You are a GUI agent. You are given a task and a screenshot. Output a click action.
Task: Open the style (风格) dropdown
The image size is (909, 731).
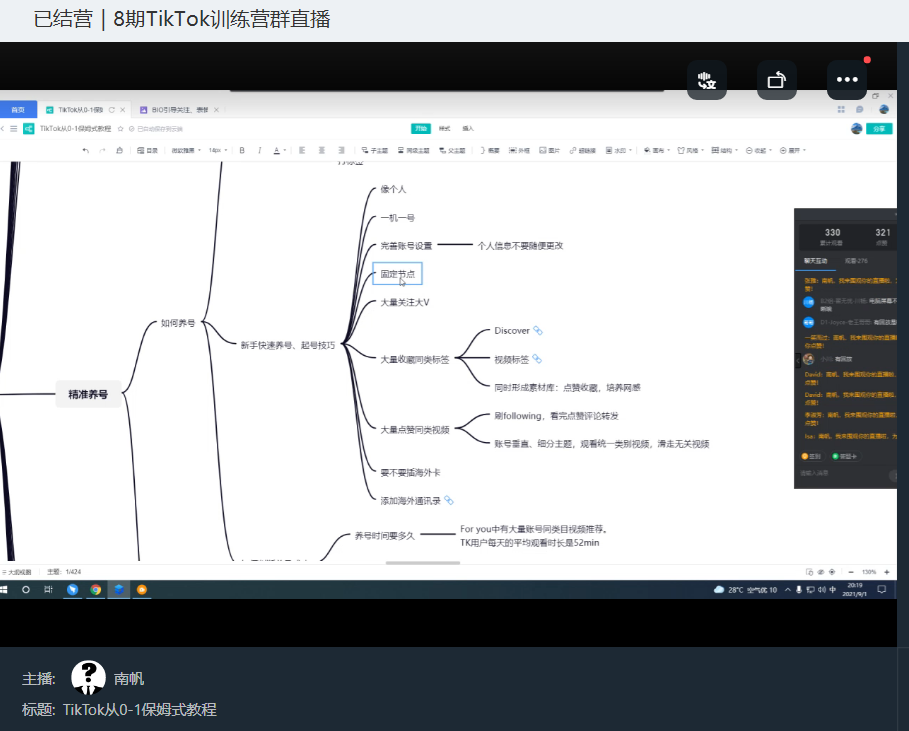690,150
